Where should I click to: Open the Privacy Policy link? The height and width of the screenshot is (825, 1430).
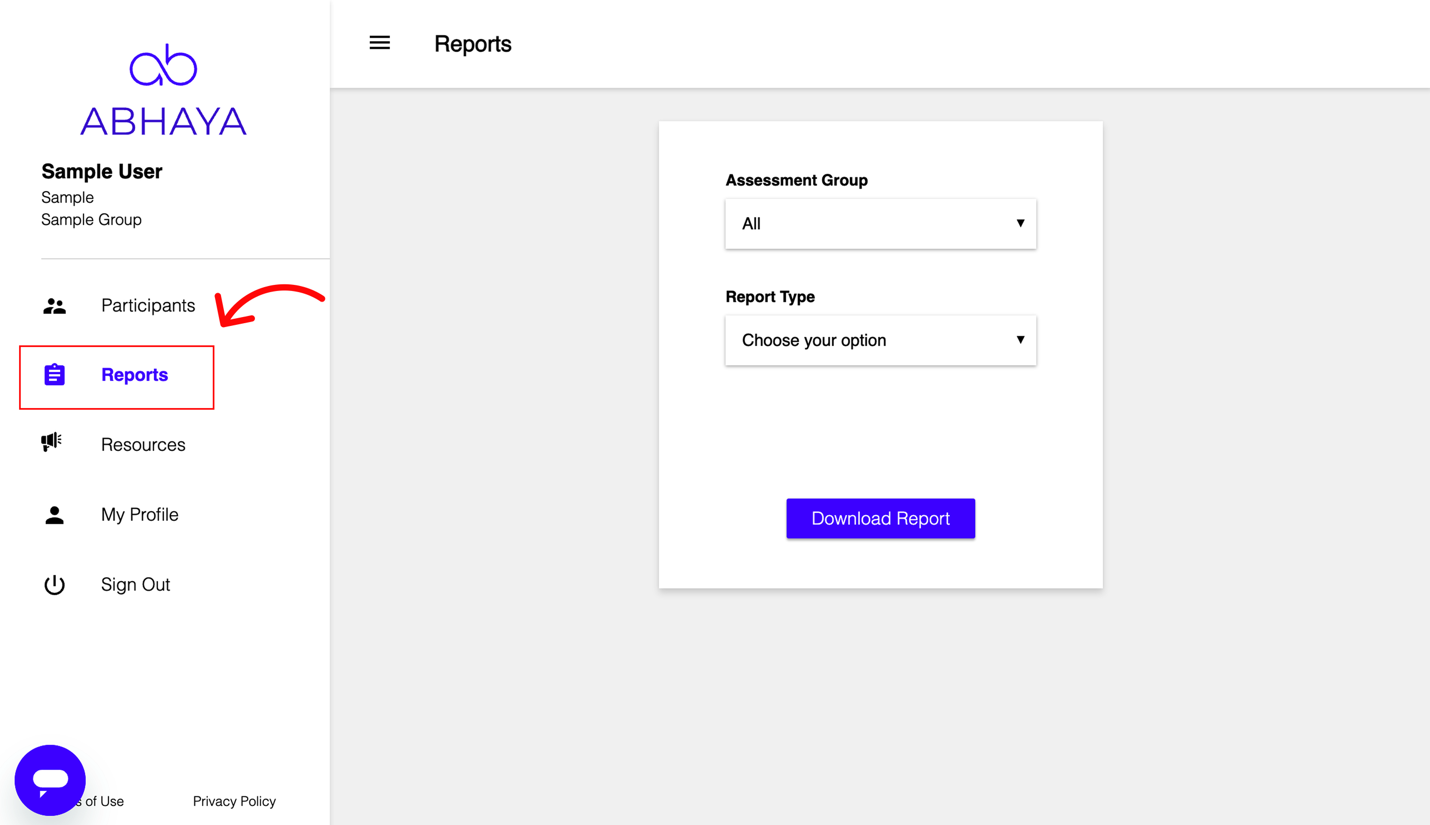234,801
